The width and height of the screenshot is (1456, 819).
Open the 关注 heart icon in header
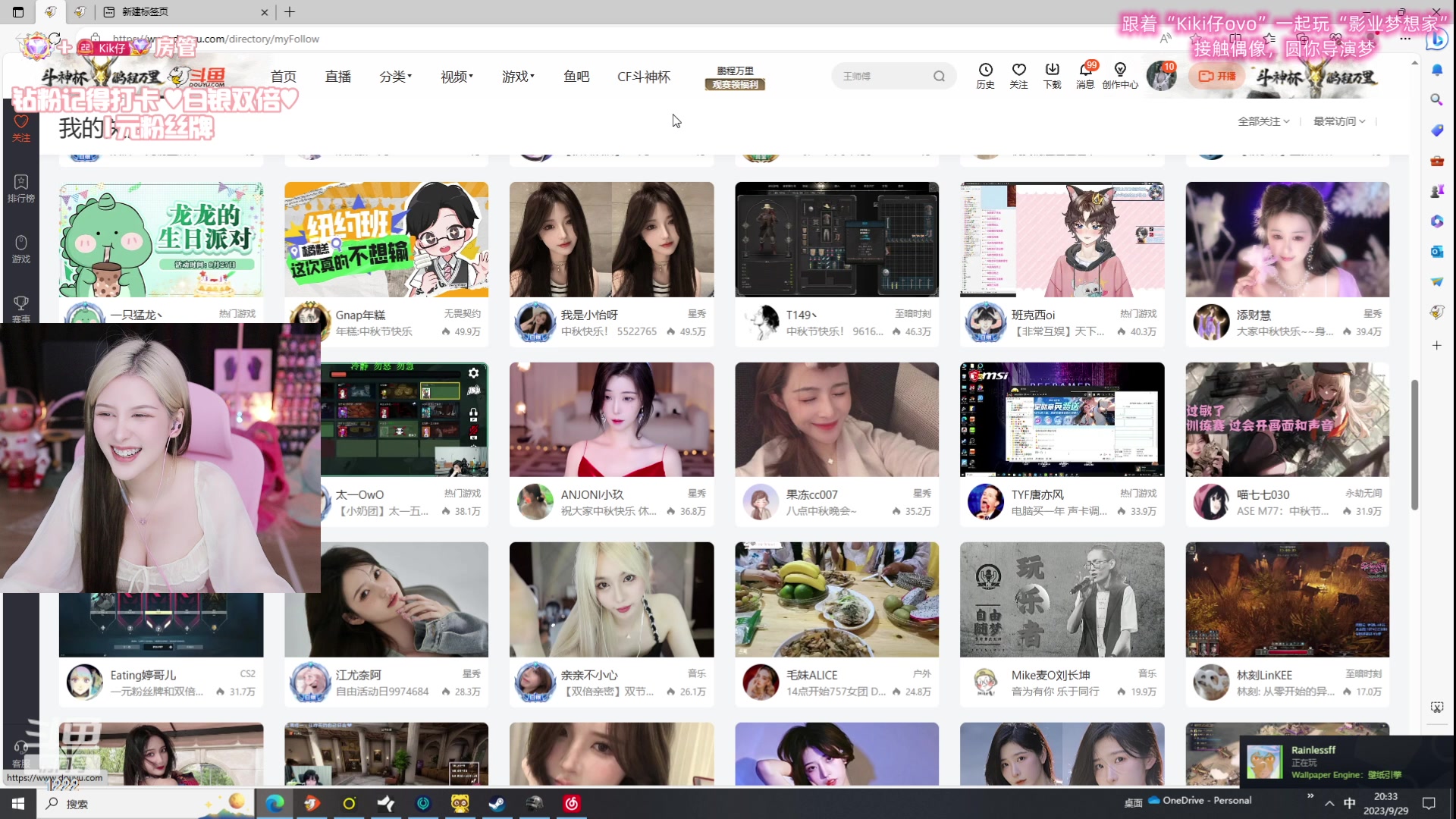pos(1018,76)
